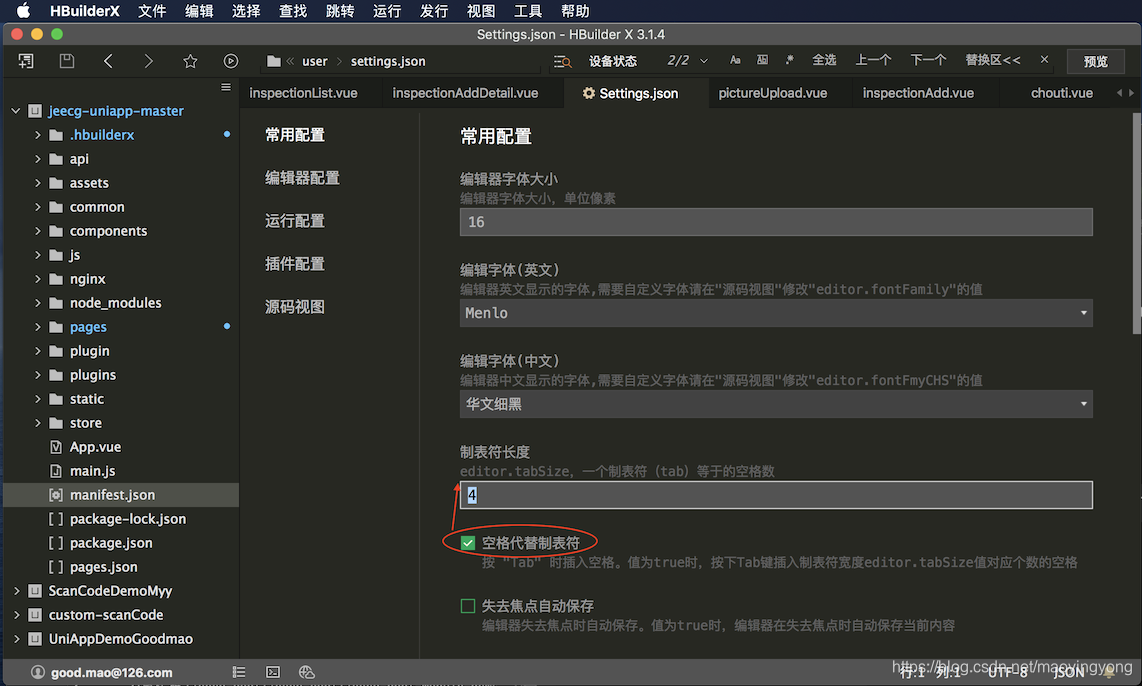Screen dimensions: 1142x686
Task: Expand the .hbuilderx folder
Action: tap(38, 135)
